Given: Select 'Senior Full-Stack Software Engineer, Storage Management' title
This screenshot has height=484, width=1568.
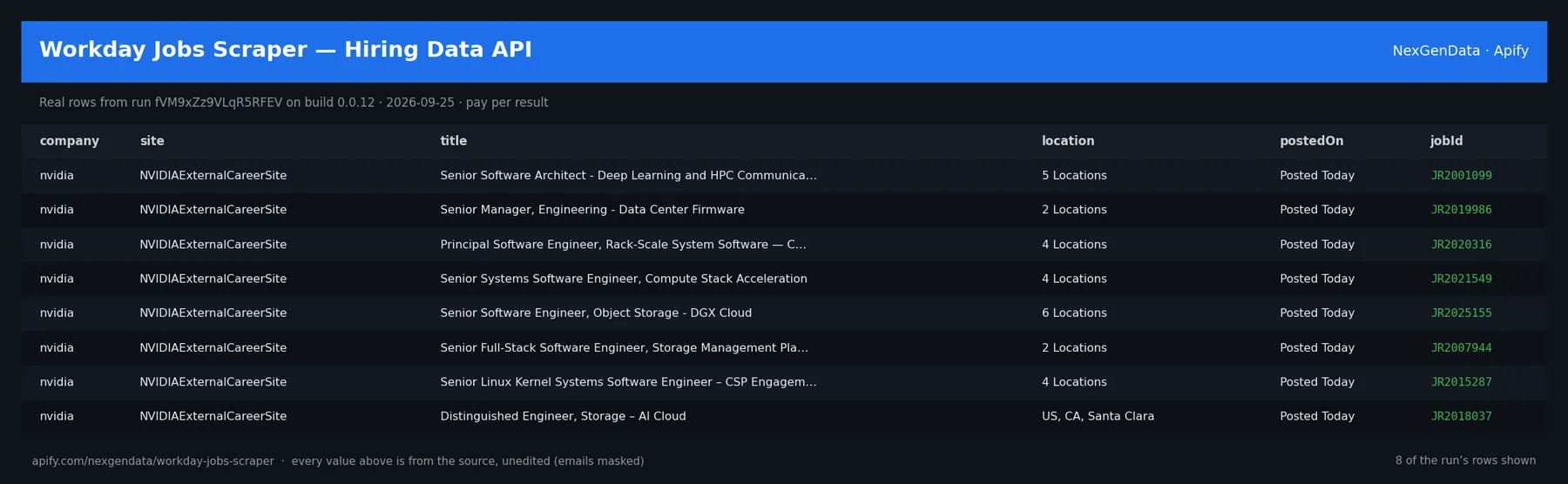Looking at the screenshot, I should pos(624,347).
